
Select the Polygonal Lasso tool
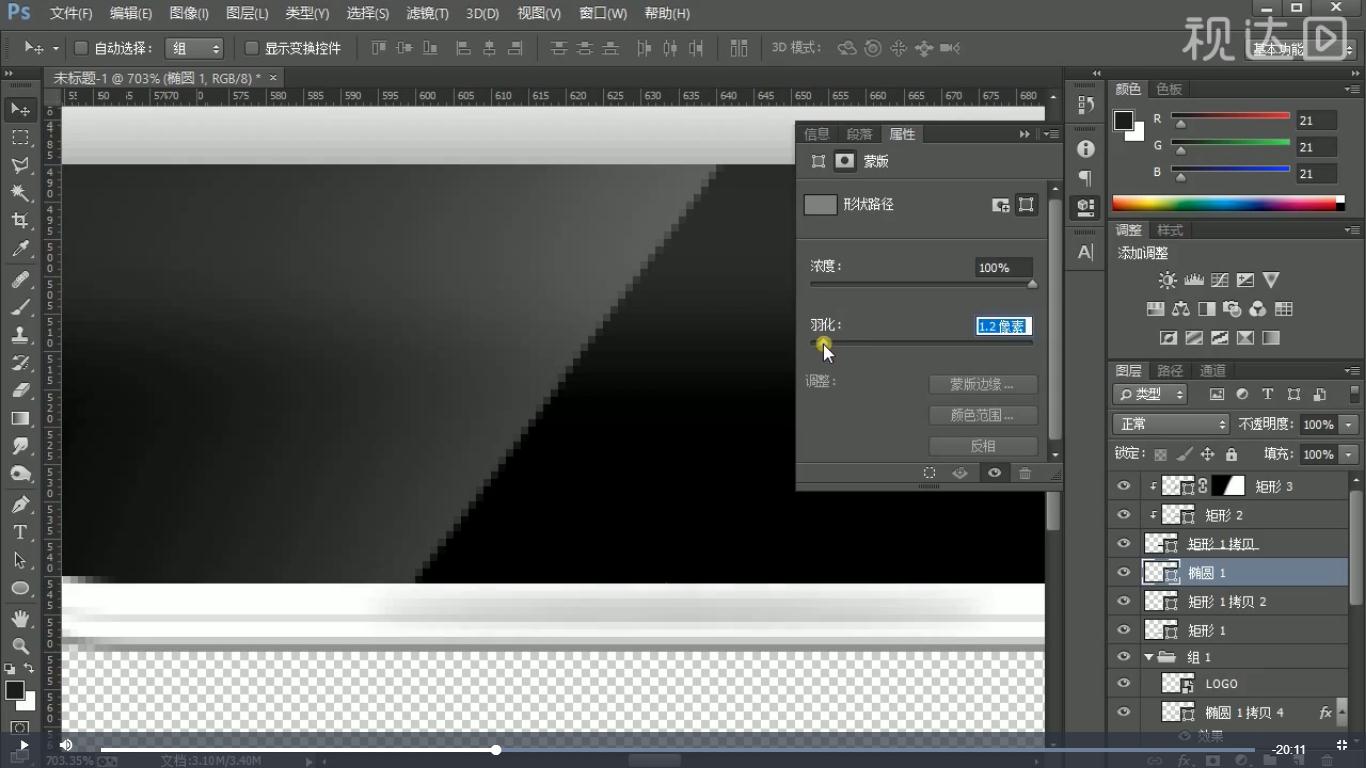pyautogui.click(x=20, y=165)
